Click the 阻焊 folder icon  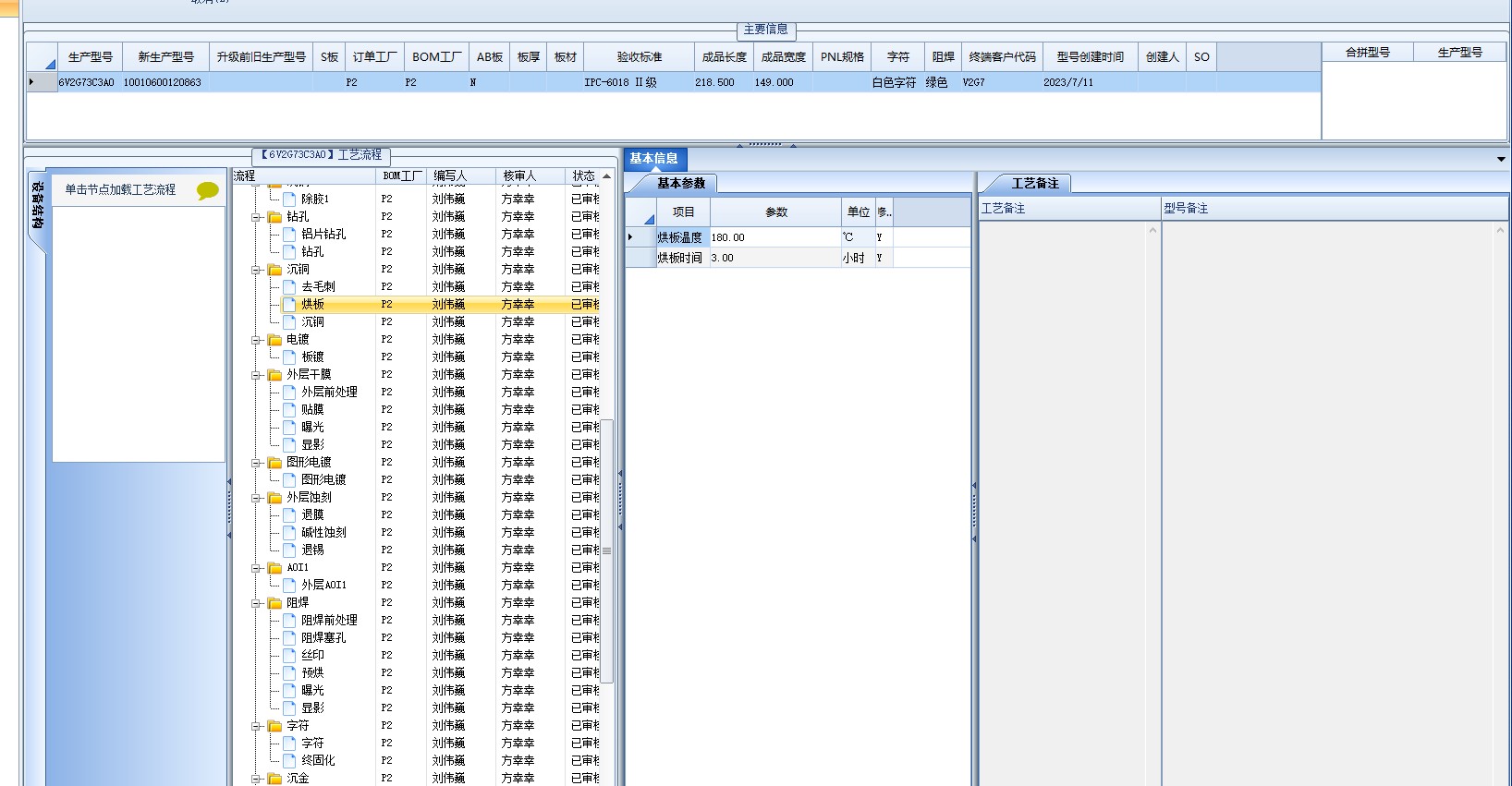[274, 603]
